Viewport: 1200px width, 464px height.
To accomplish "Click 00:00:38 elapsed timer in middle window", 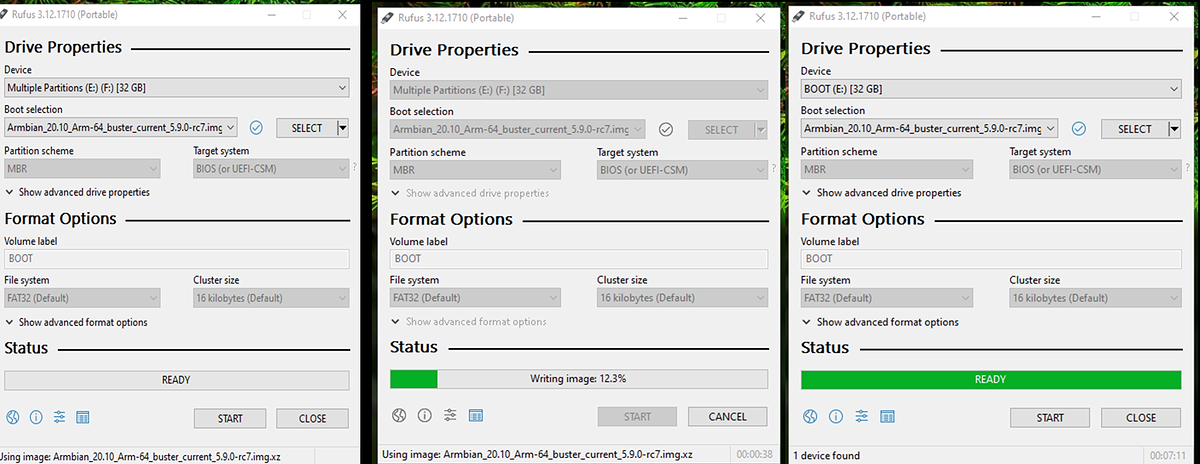I will (755, 453).
